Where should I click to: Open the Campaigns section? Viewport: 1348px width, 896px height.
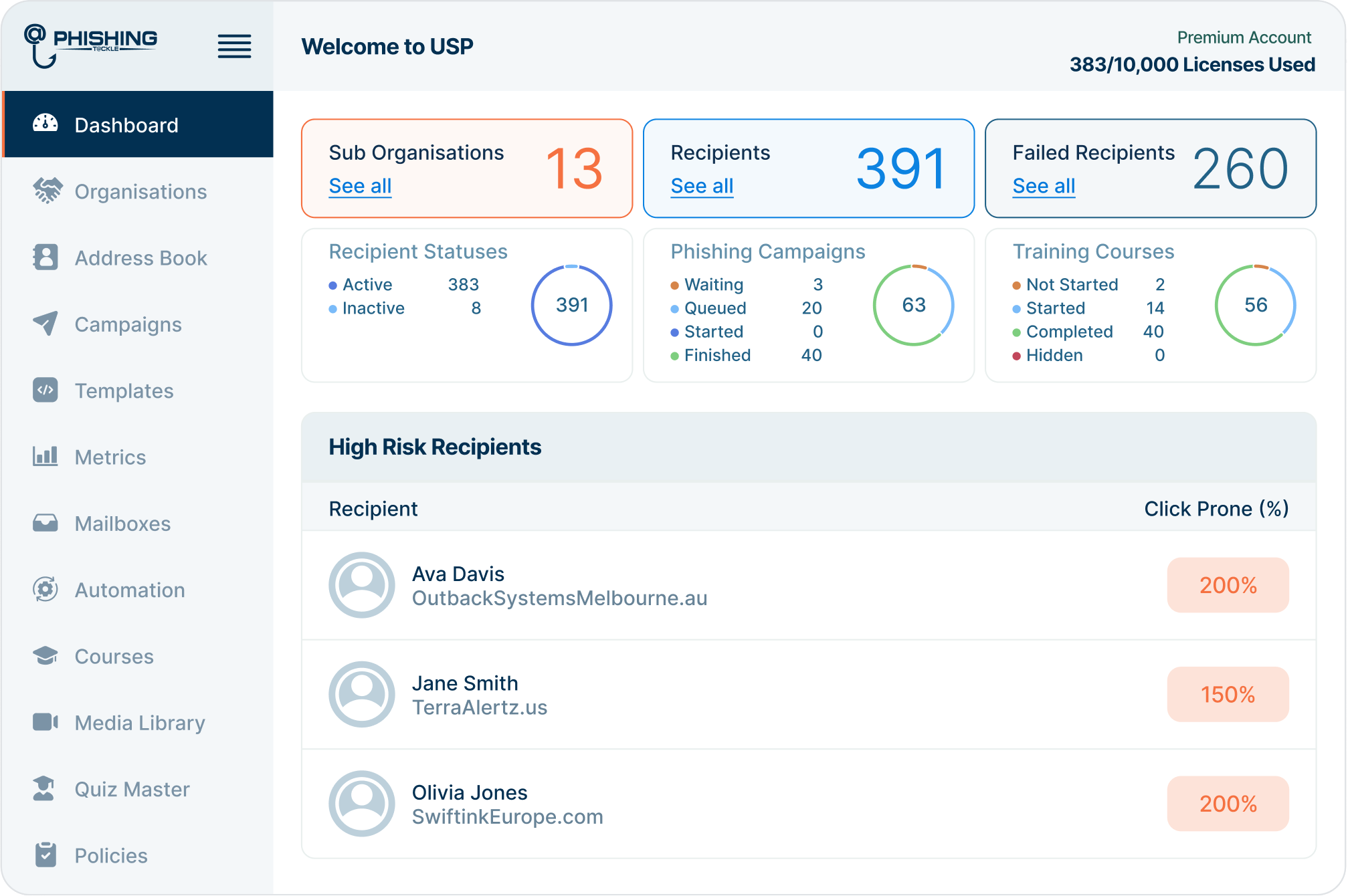tap(138, 324)
